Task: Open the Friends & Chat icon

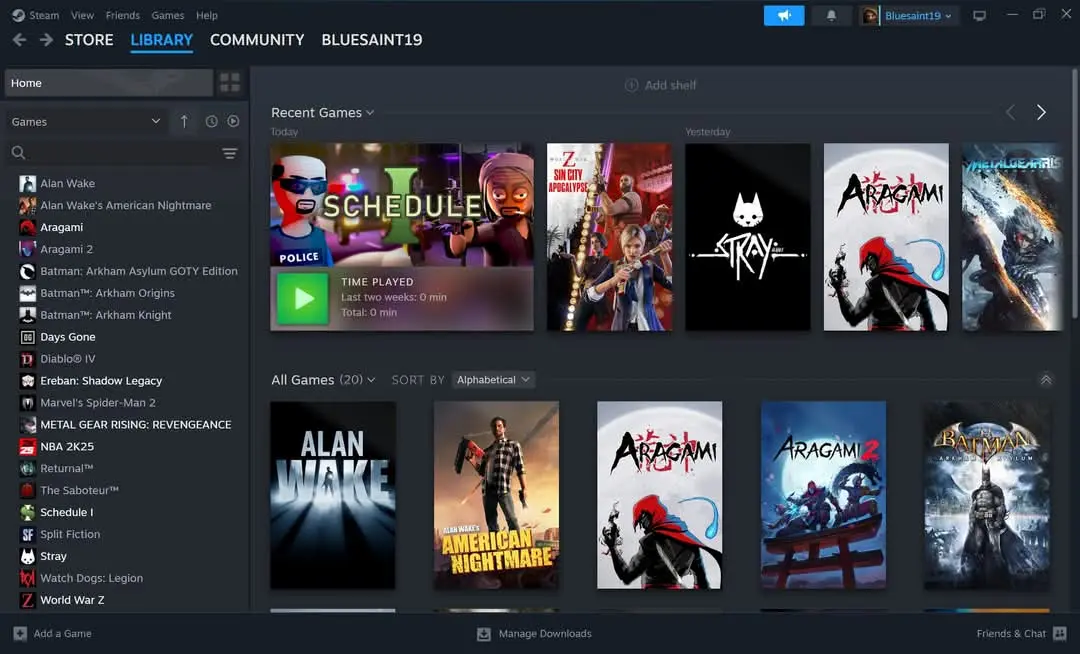Action: pos(1060,633)
